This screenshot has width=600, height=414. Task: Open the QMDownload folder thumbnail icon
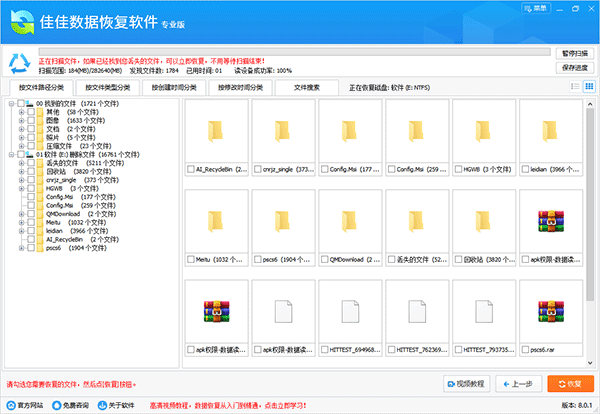[x=349, y=221]
